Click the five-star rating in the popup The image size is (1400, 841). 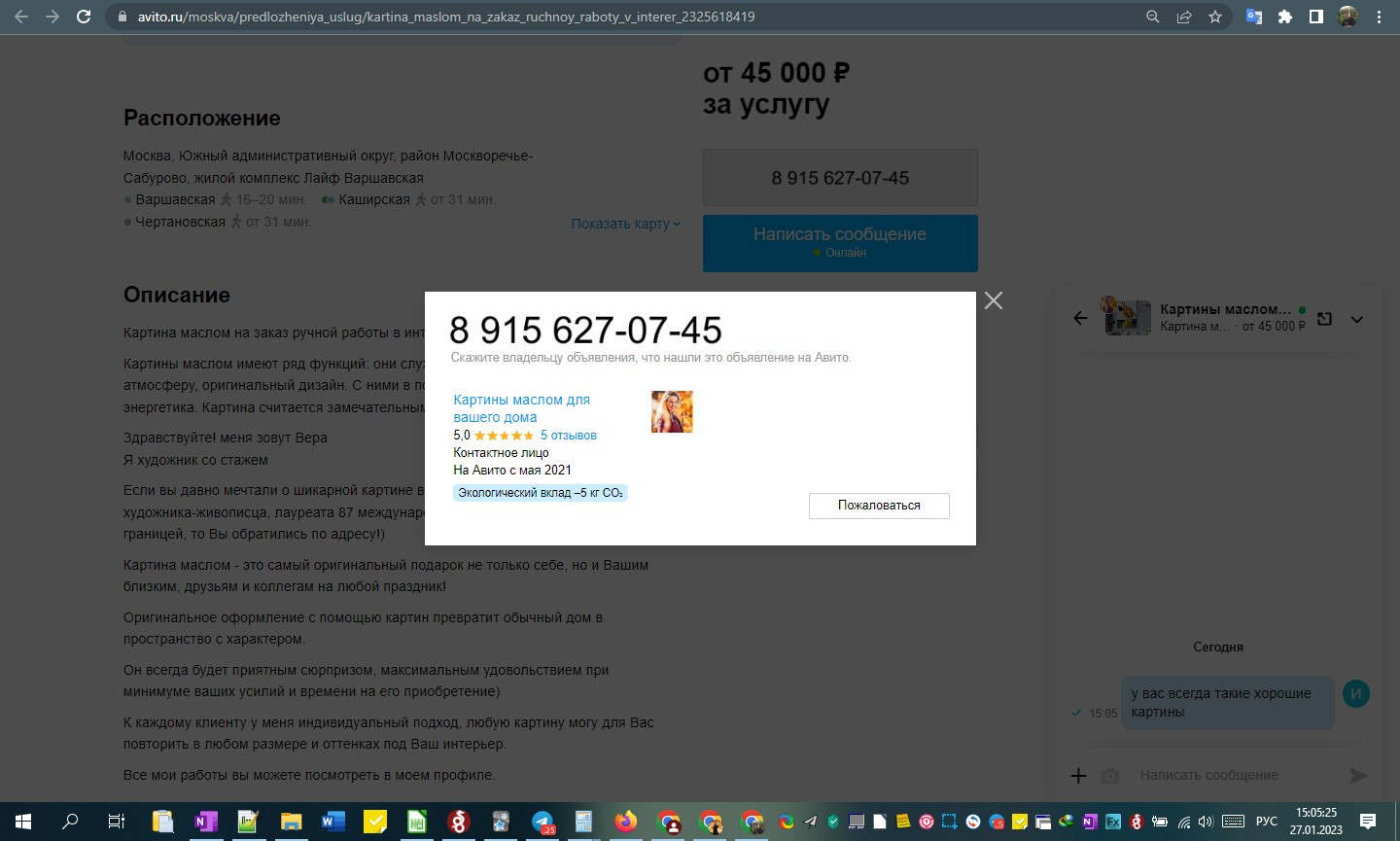click(504, 436)
